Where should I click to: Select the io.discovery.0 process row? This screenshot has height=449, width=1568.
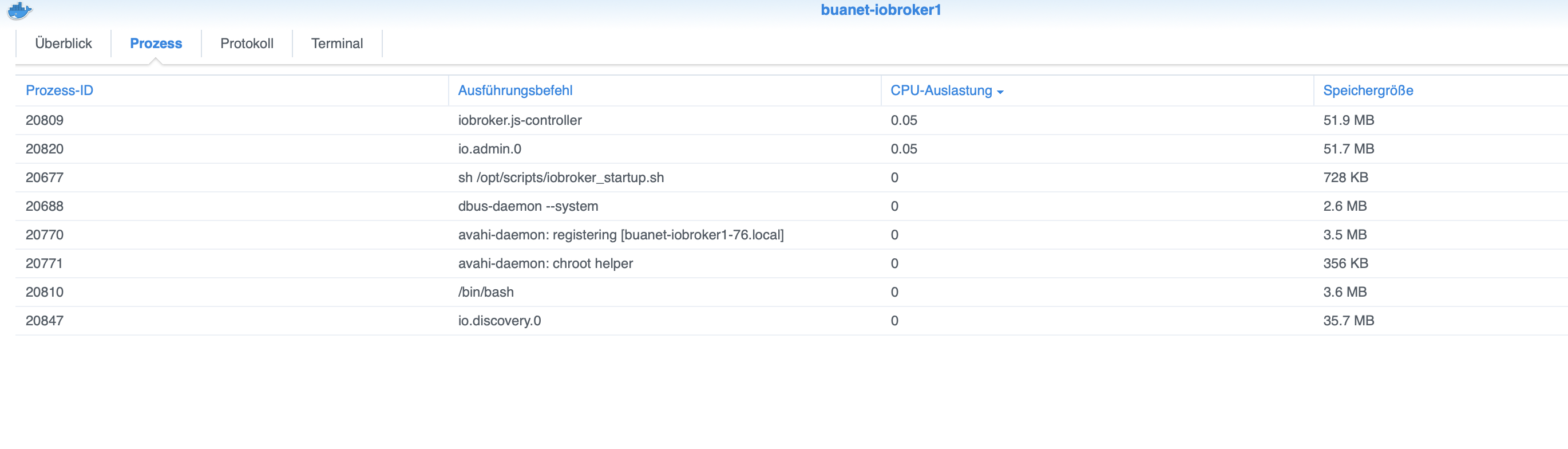[x=499, y=321]
